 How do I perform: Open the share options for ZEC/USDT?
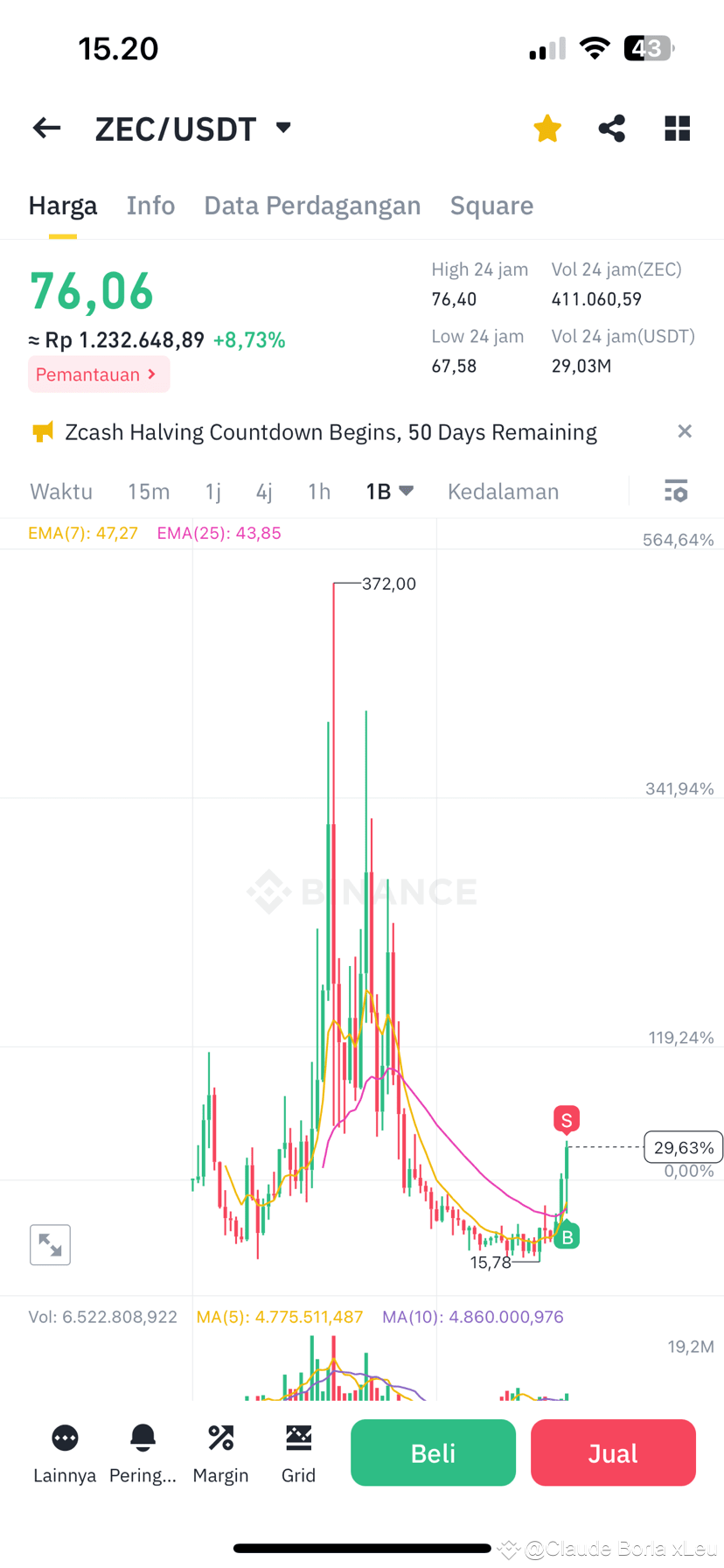click(x=611, y=128)
